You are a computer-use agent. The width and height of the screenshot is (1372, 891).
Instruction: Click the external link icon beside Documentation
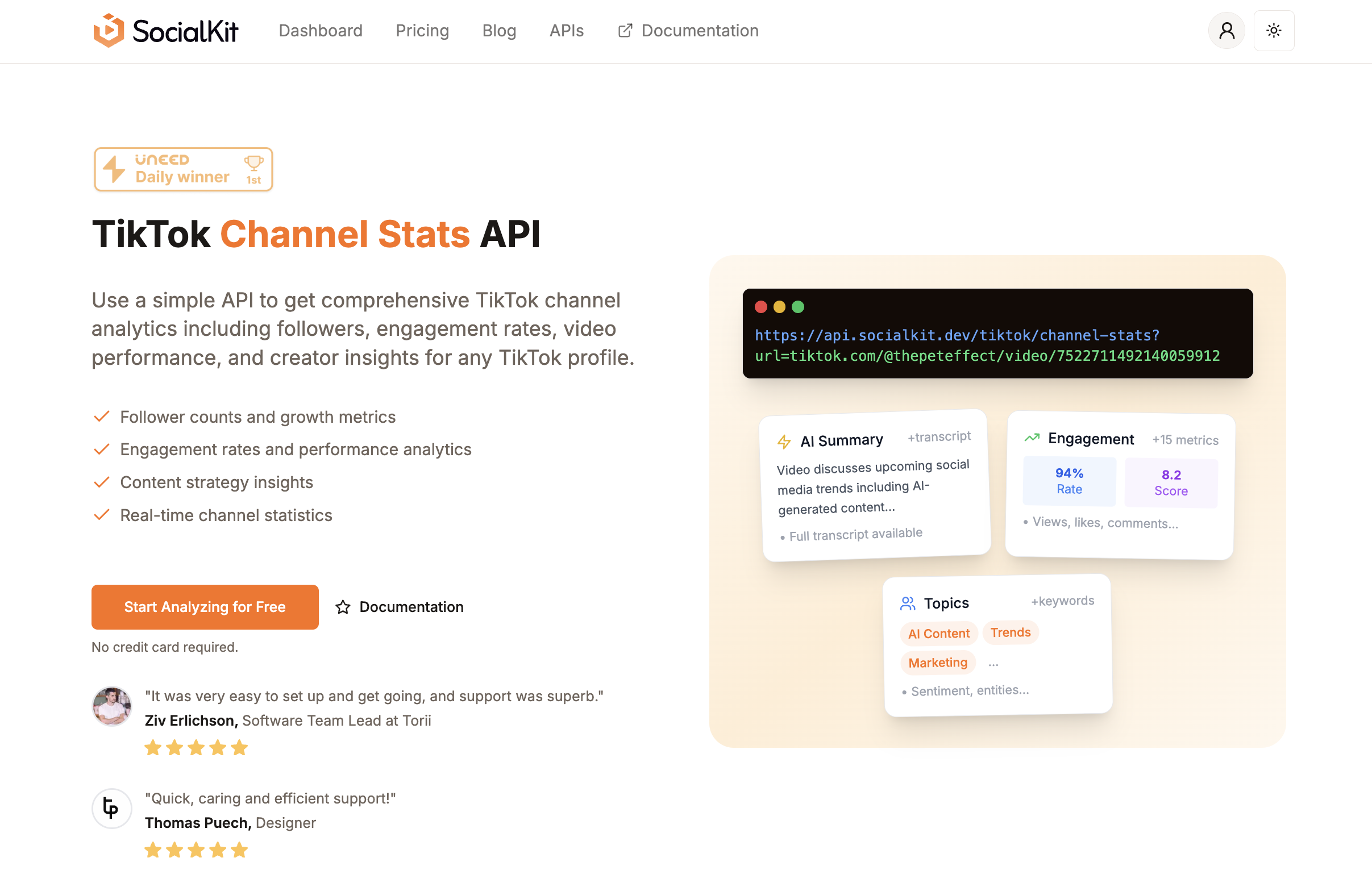click(625, 30)
